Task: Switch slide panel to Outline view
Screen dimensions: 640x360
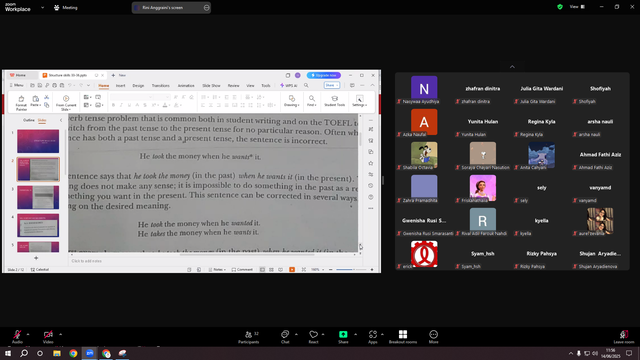Action: (29, 120)
